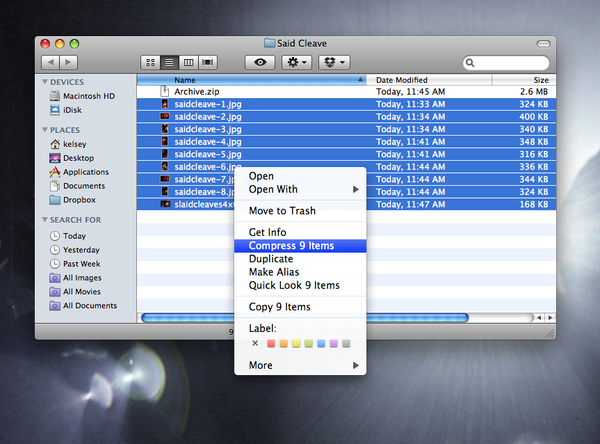600x444 pixels.
Task: Switch to Cover Flow view
Action: [x=209, y=62]
